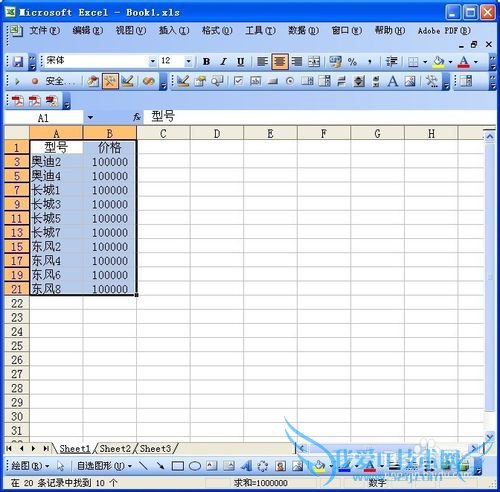Click the Microsoft Script Editor icon
This screenshot has height=492, width=500.
(x=149, y=81)
